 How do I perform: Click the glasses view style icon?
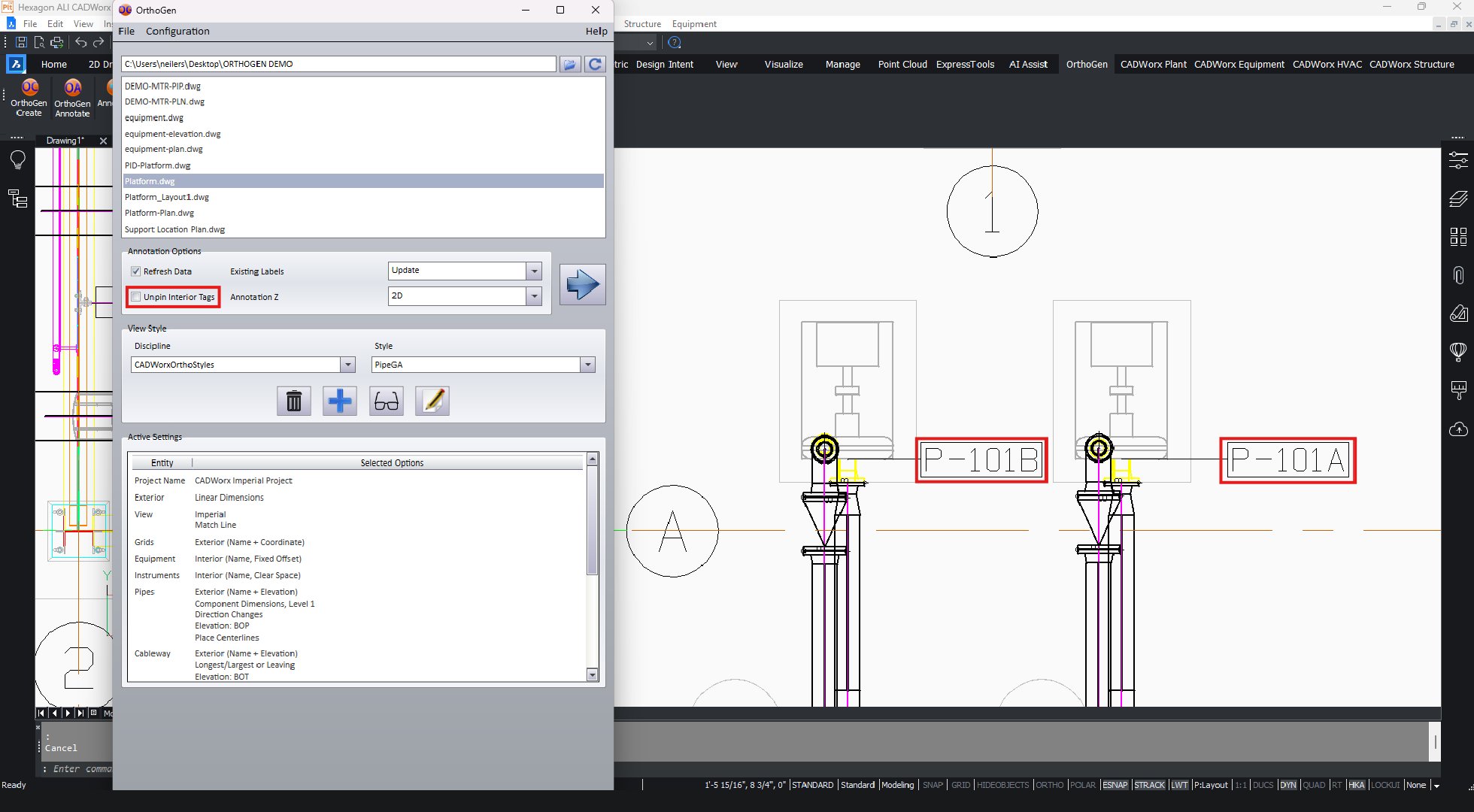coord(386,401)
